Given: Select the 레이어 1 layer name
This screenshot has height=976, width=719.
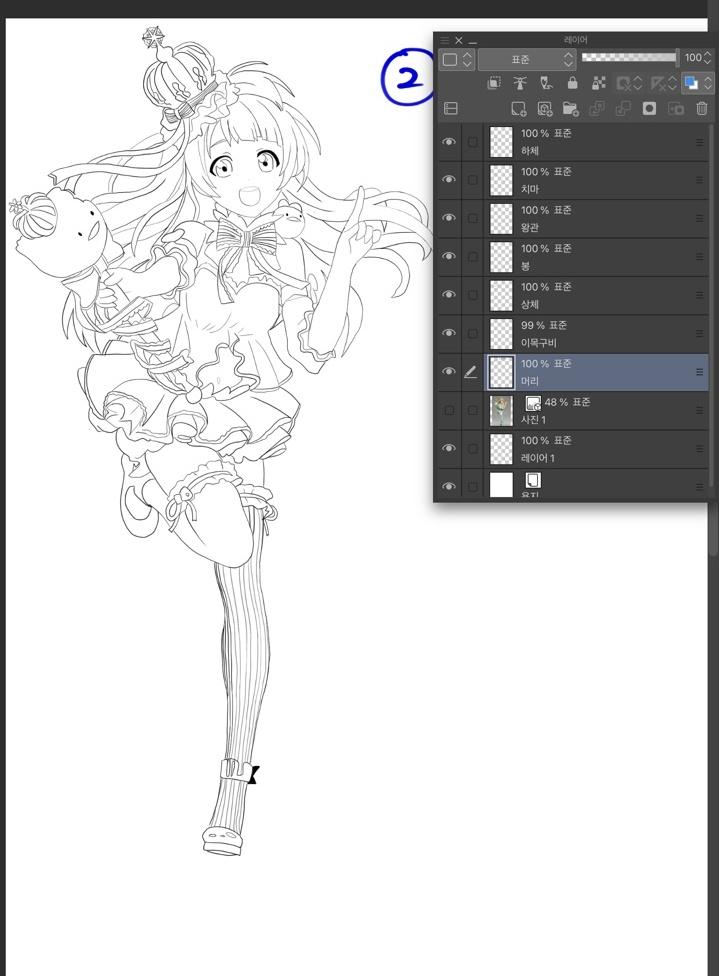Looking at the screenshot, I should tap(538, 458).
